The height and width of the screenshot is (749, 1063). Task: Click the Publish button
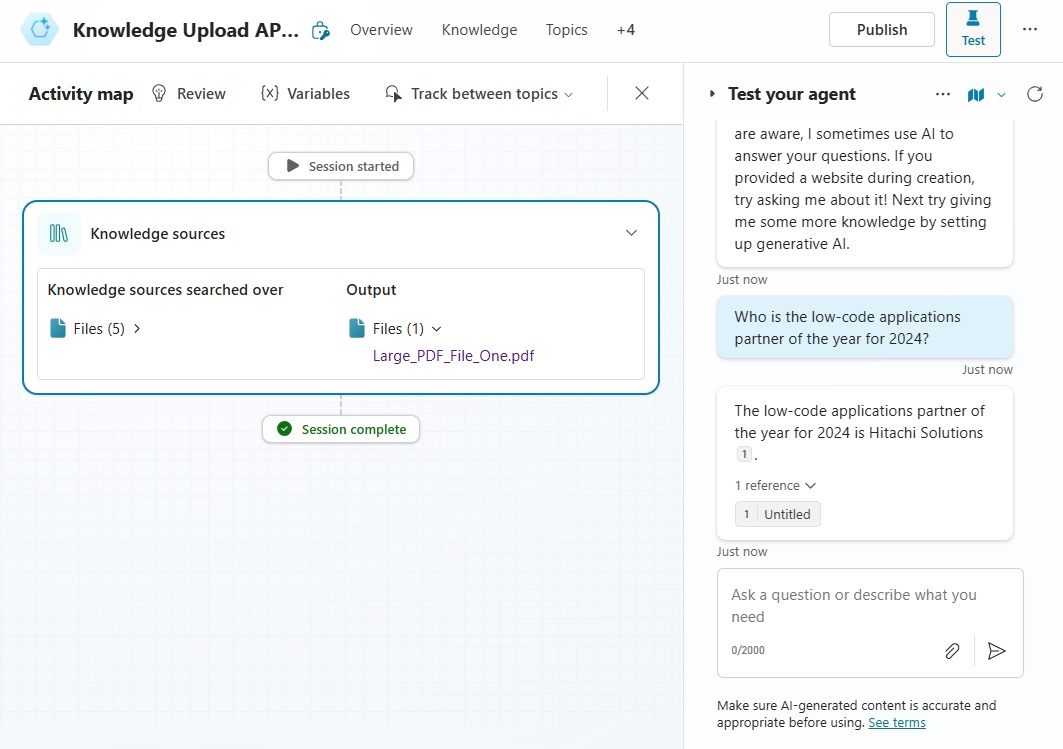(x=881, y=29)
